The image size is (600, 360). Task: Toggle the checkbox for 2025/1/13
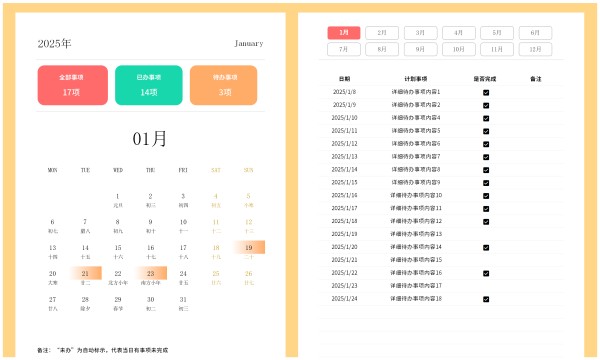[x=486, y=157]
